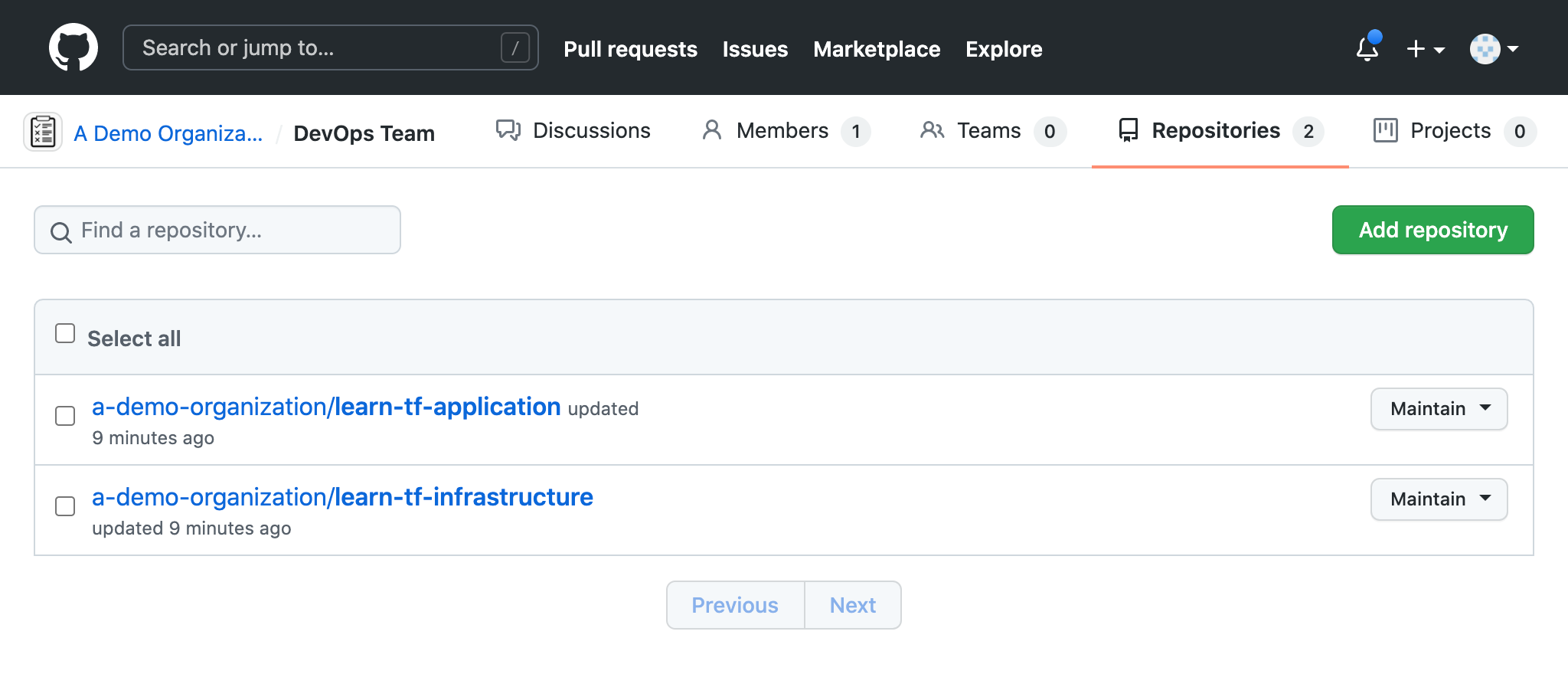The height and width of the screenshot is (687, 1568).
Task: Switch to the Members tab
Action: coord(786,131)
